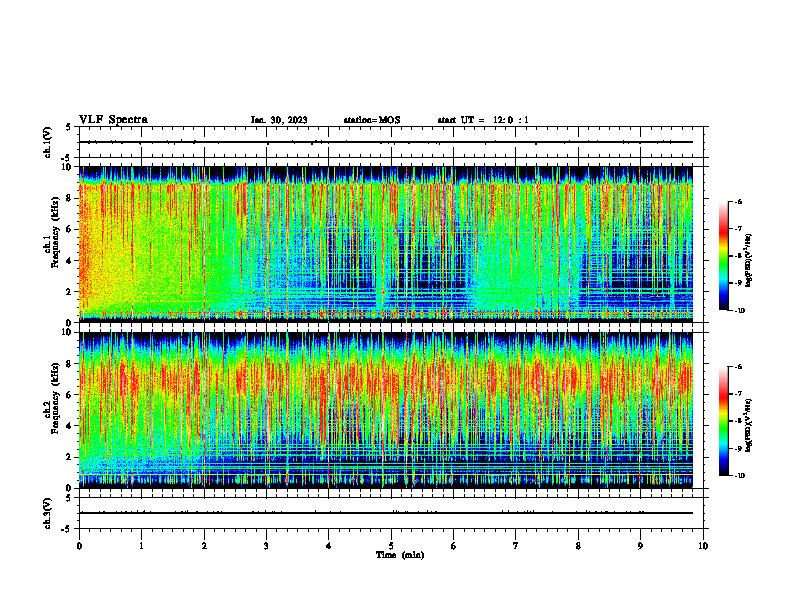Click the "ch.3(V)" waveform axis label
Image resolution: width=792 pixels, height=612 pixels.
point(48,513)
